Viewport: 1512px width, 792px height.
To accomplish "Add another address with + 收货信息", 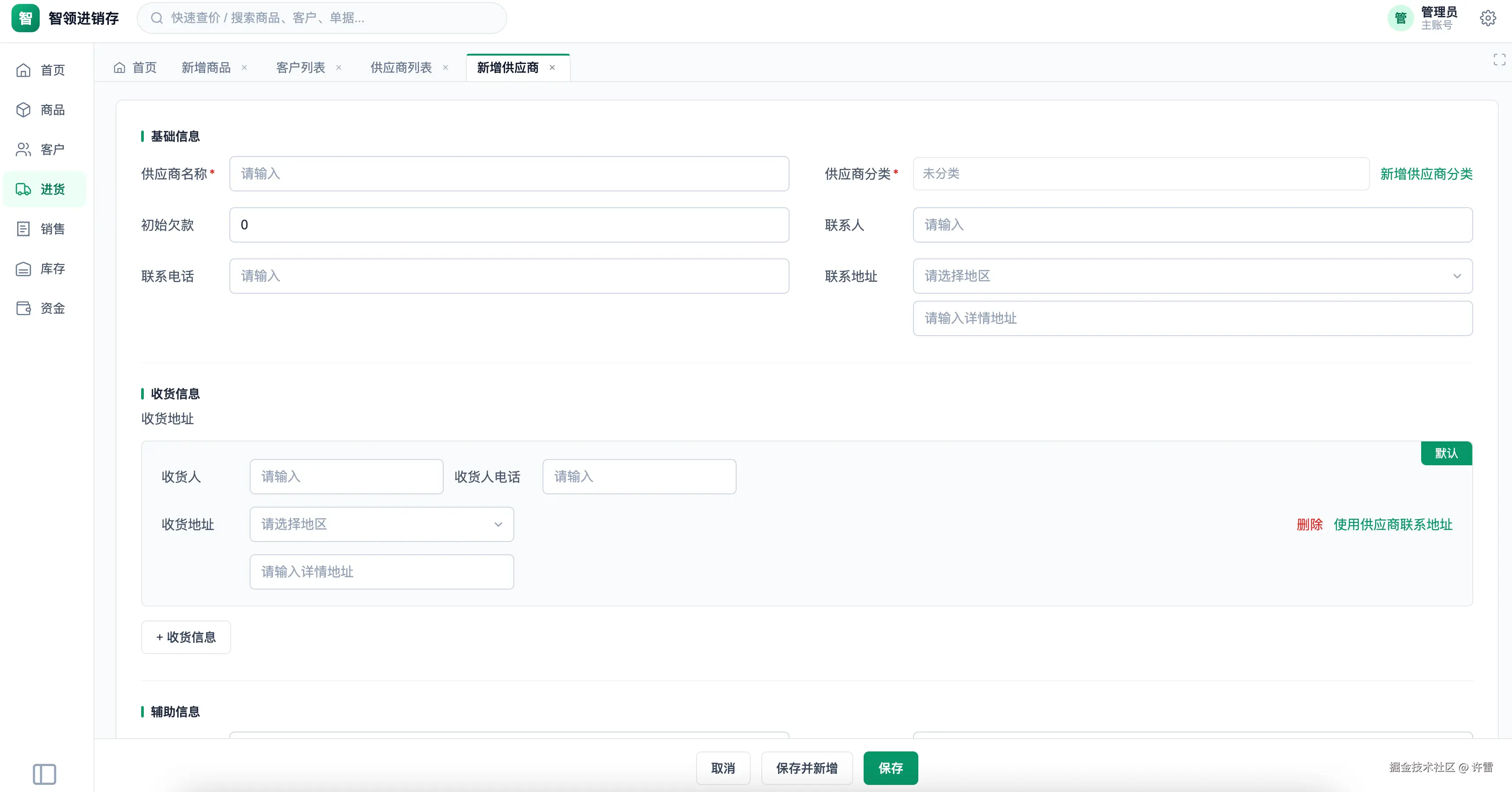I will click(x=186, y=637).
